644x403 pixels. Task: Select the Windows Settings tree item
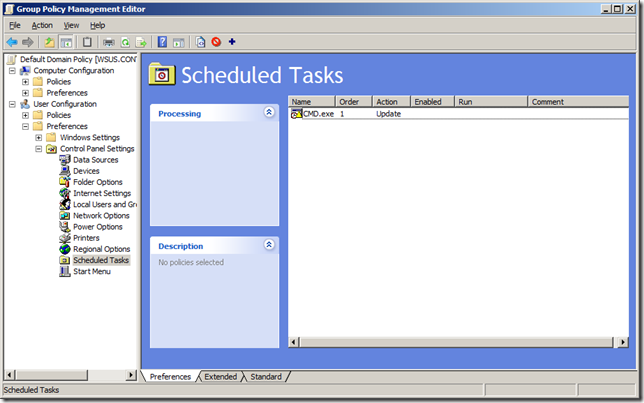[x=90, y=138]
